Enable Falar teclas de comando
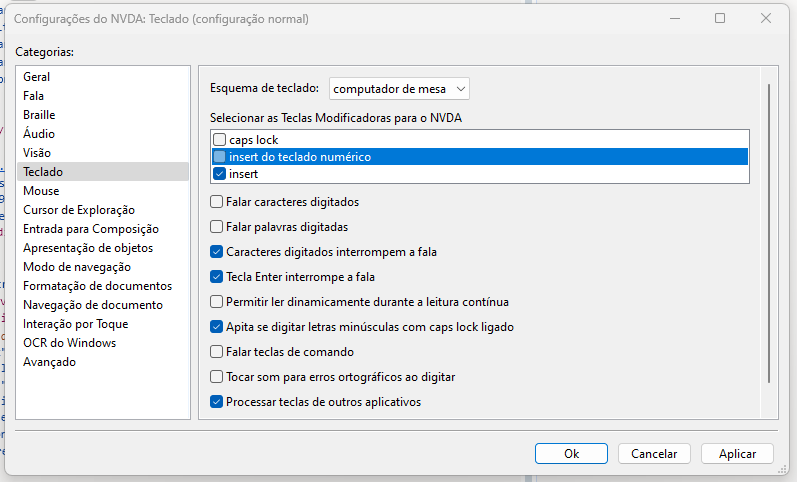 point(217,352)
